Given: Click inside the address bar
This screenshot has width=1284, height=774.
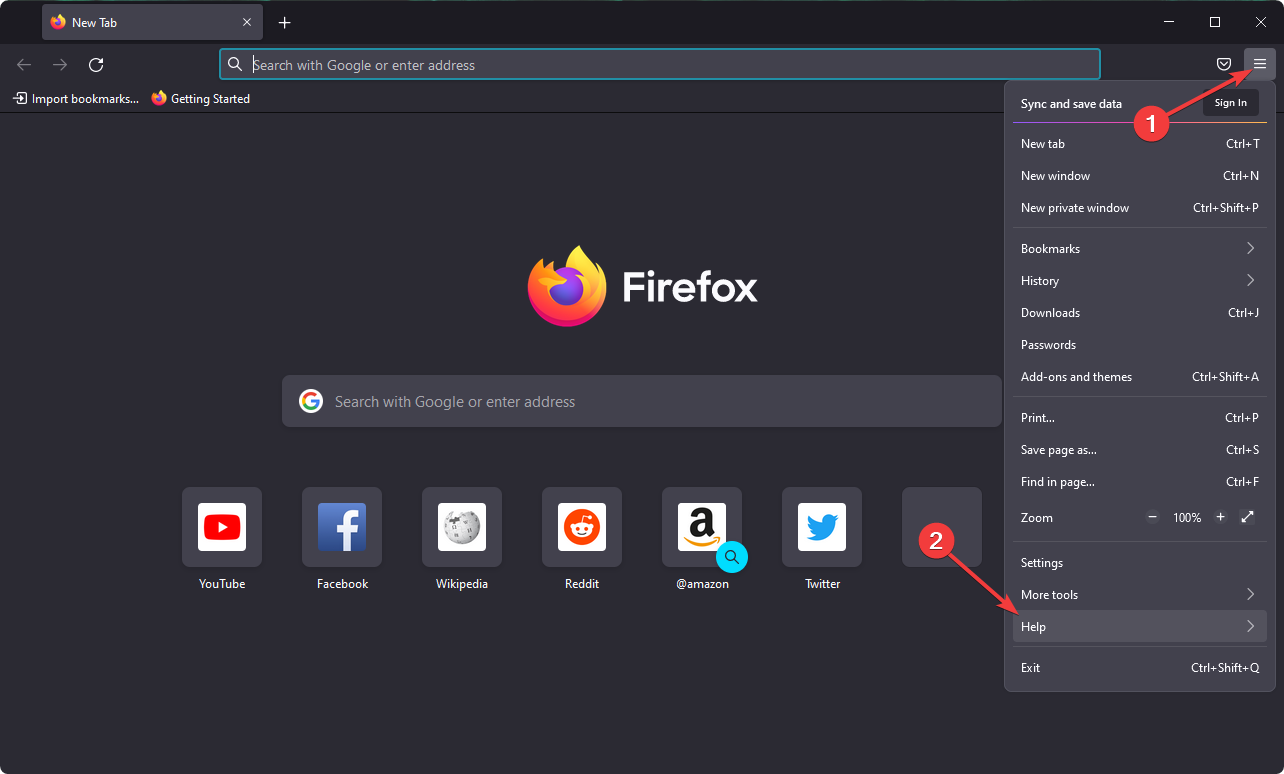Looking at the screenshot, I should tap(660, 63).
